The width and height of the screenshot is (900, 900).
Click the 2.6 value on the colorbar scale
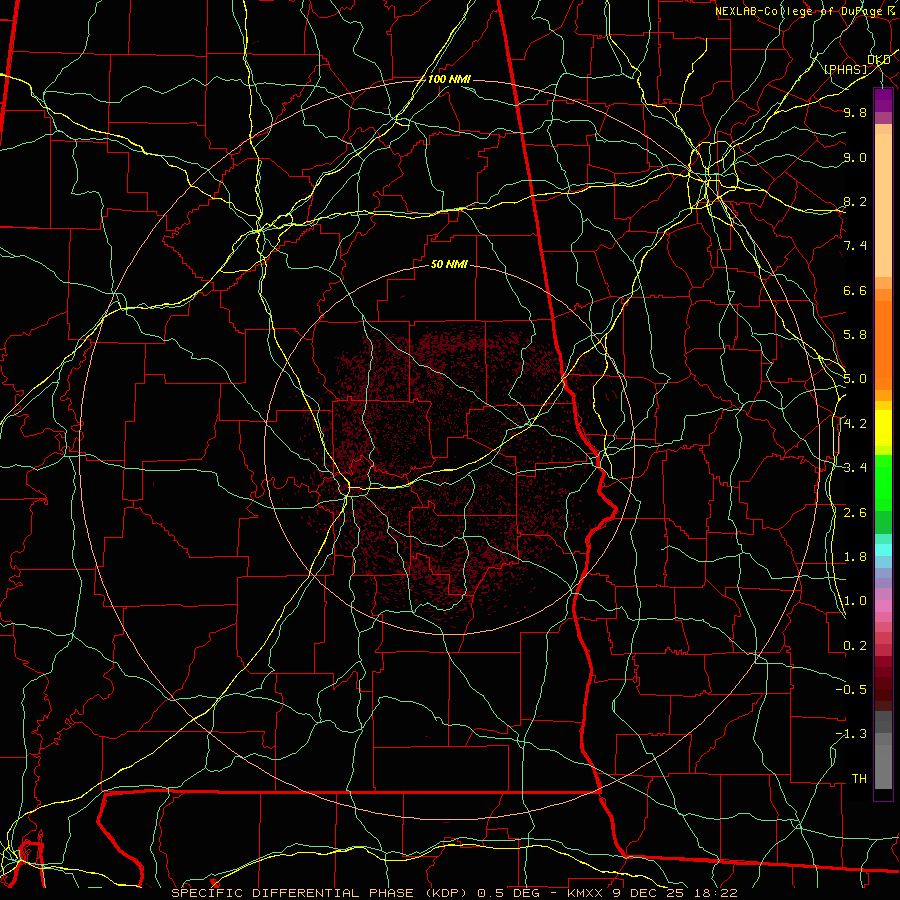855,513
